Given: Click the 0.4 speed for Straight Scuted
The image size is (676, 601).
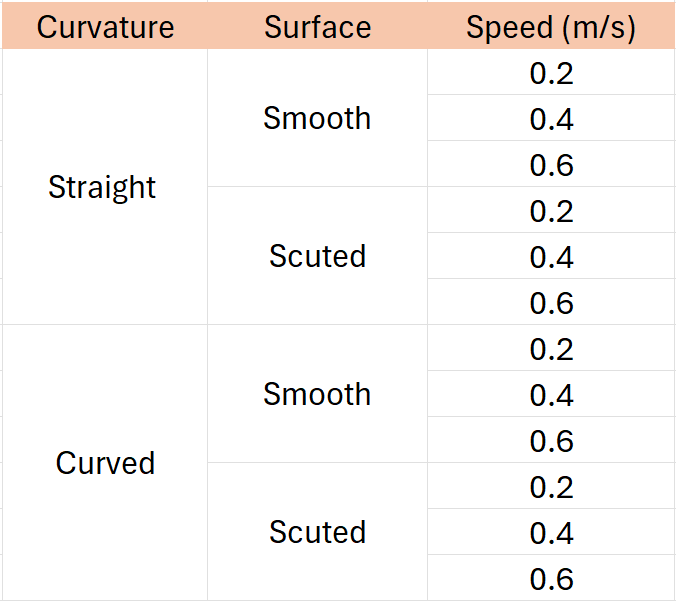Looking at the screenshot, I should tap(551, 257).
